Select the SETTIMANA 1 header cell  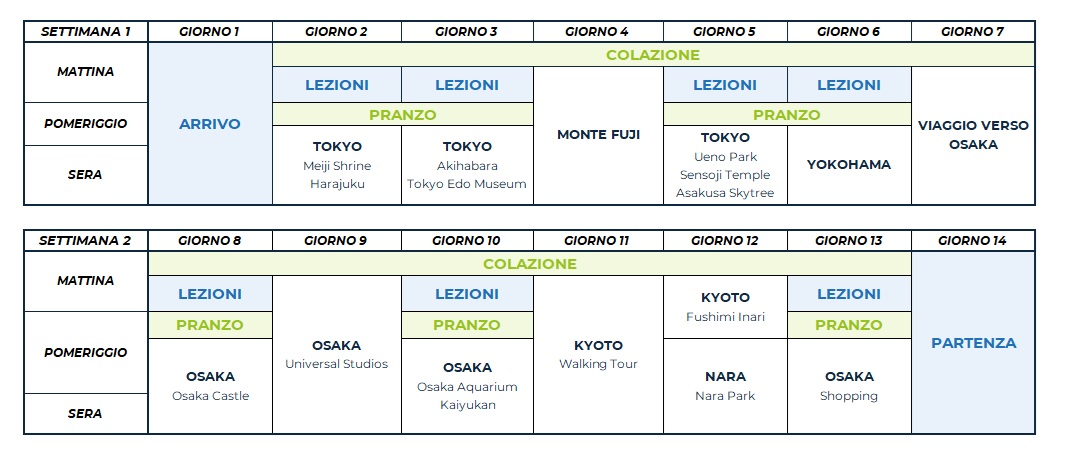86,31
